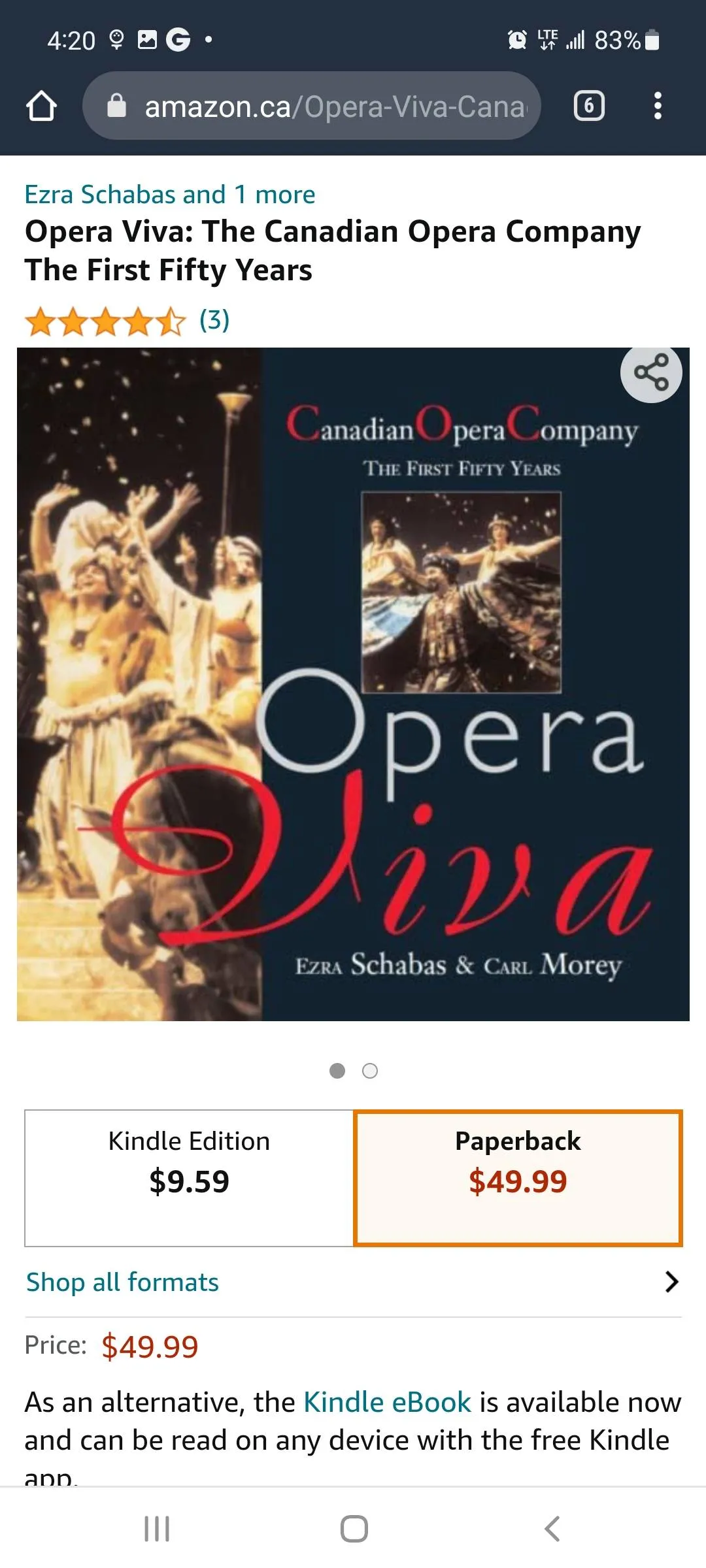Select the second image carousel dot
This screenshot has width=706, height=1568.
click(370, 1071)
